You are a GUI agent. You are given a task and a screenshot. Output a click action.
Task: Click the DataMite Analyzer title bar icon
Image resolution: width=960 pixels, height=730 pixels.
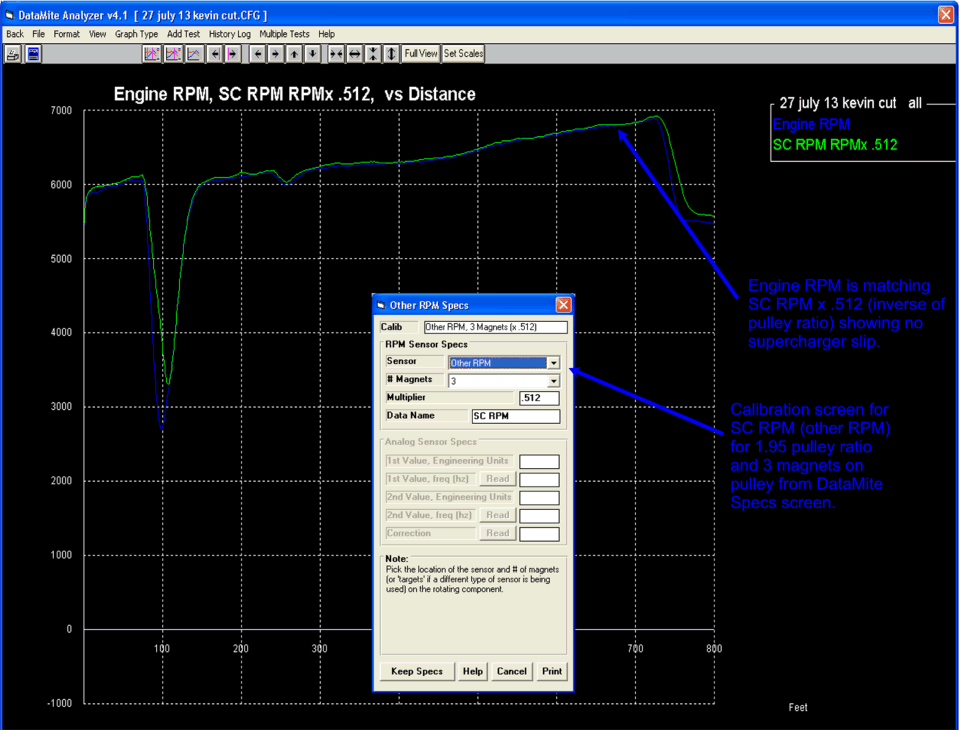tap(9, 15)
